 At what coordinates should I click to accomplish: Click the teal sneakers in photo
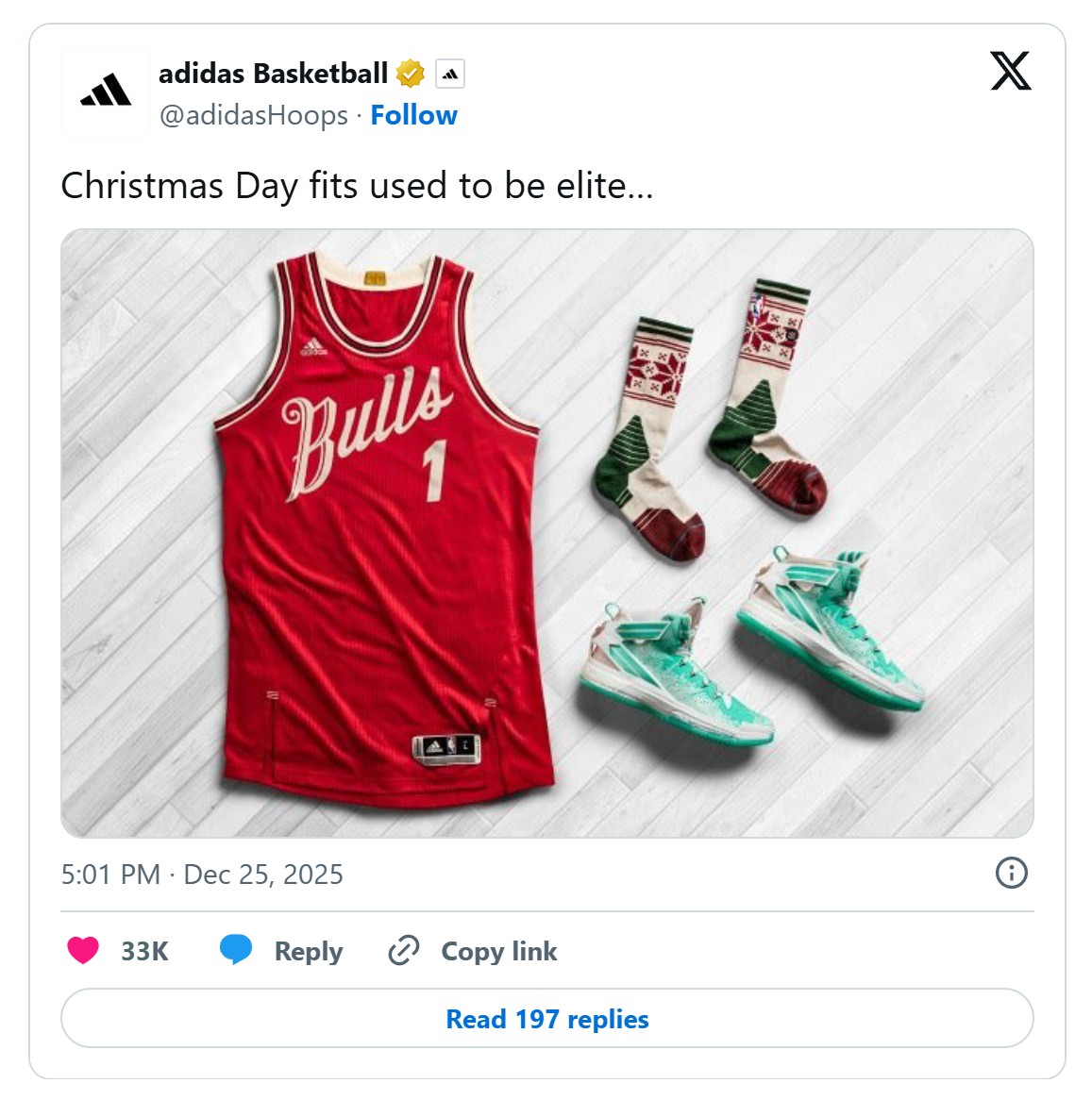tap(755, 651)
